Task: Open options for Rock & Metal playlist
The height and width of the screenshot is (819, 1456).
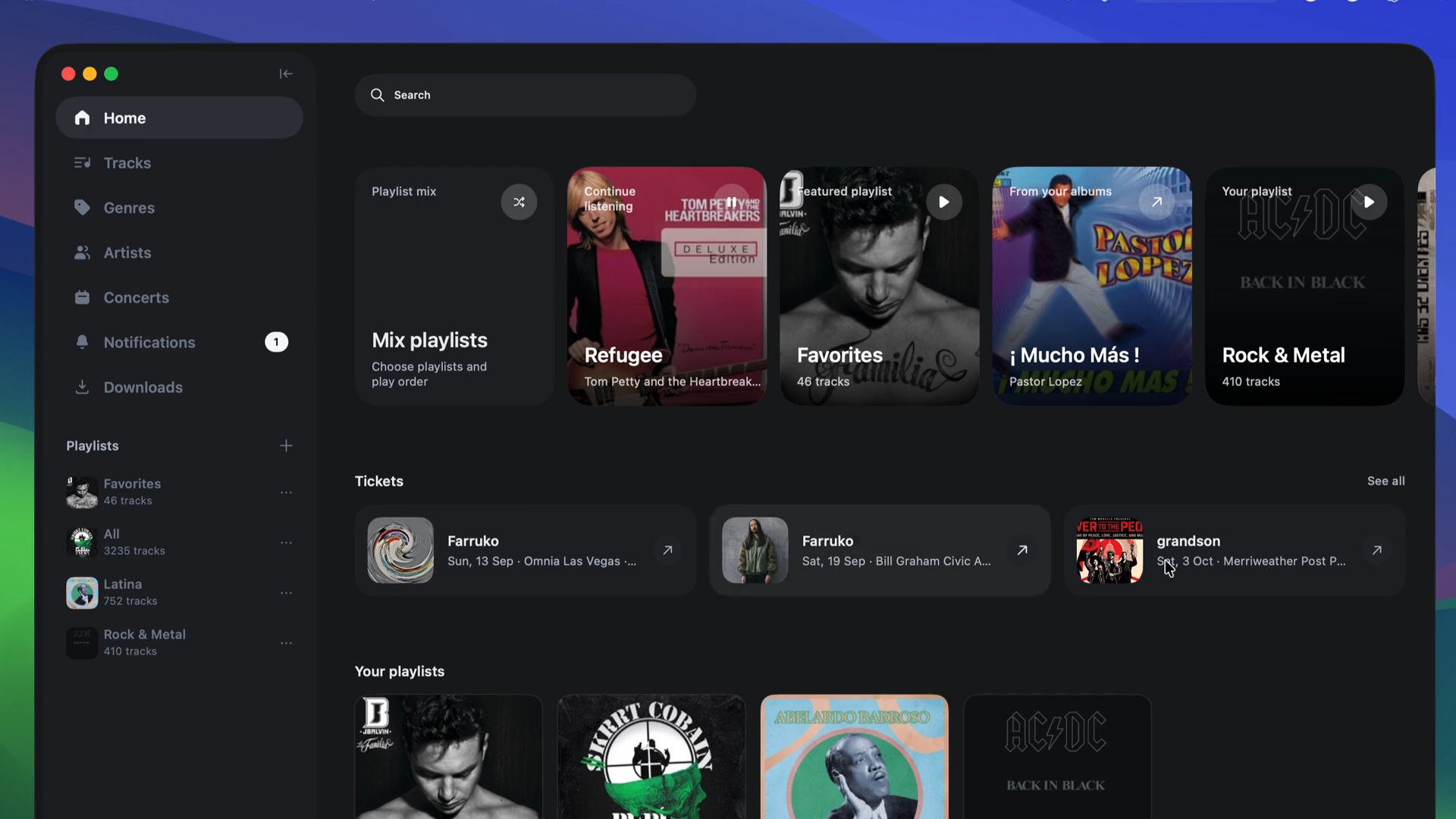Action: (x=286, y=642)
